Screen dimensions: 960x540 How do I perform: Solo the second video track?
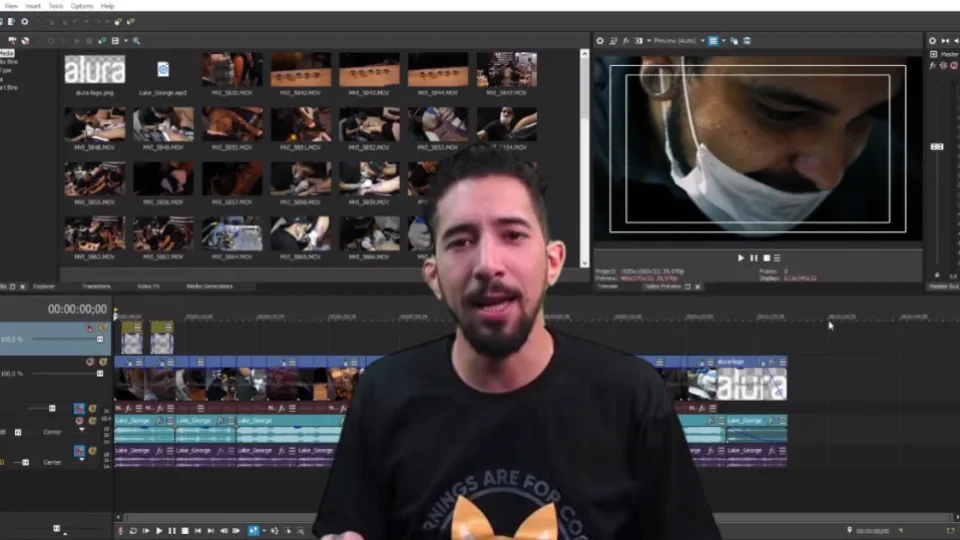point(102,362)
